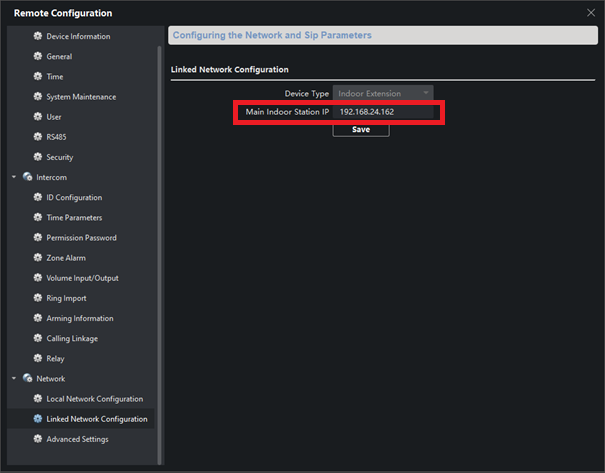Open Volume Input/Output settings
The image size is (605, 473).
click(84, 278)
